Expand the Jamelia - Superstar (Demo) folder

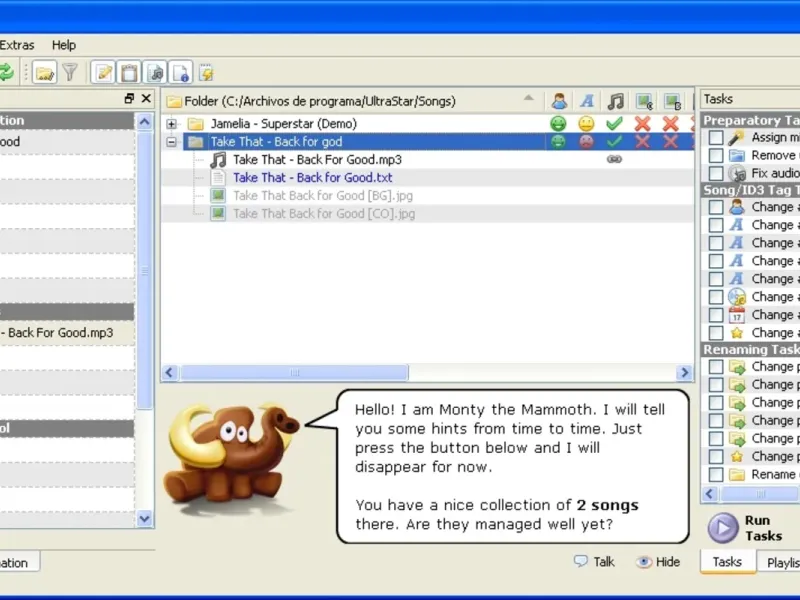coord(171,123)
